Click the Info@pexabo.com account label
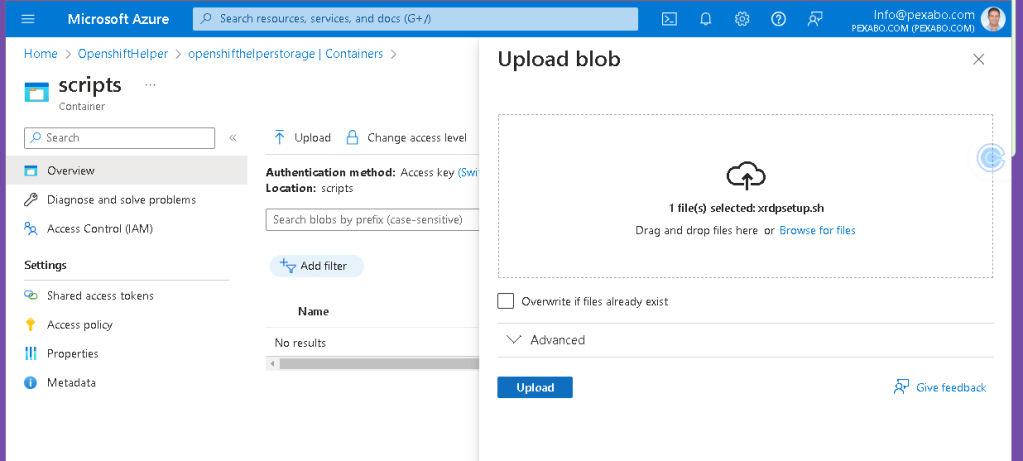Viewport: 1023px width, 461px height. 923,14
